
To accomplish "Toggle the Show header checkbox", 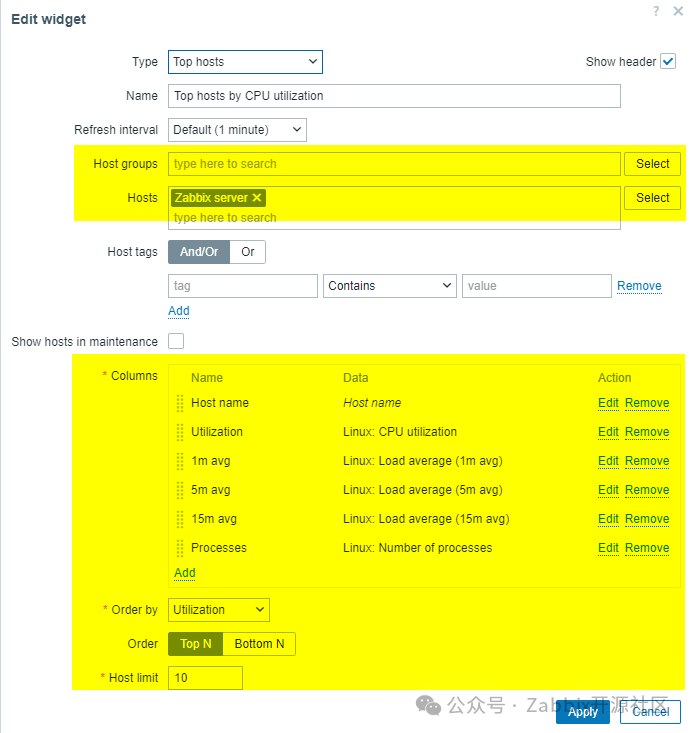I will 668,61.
